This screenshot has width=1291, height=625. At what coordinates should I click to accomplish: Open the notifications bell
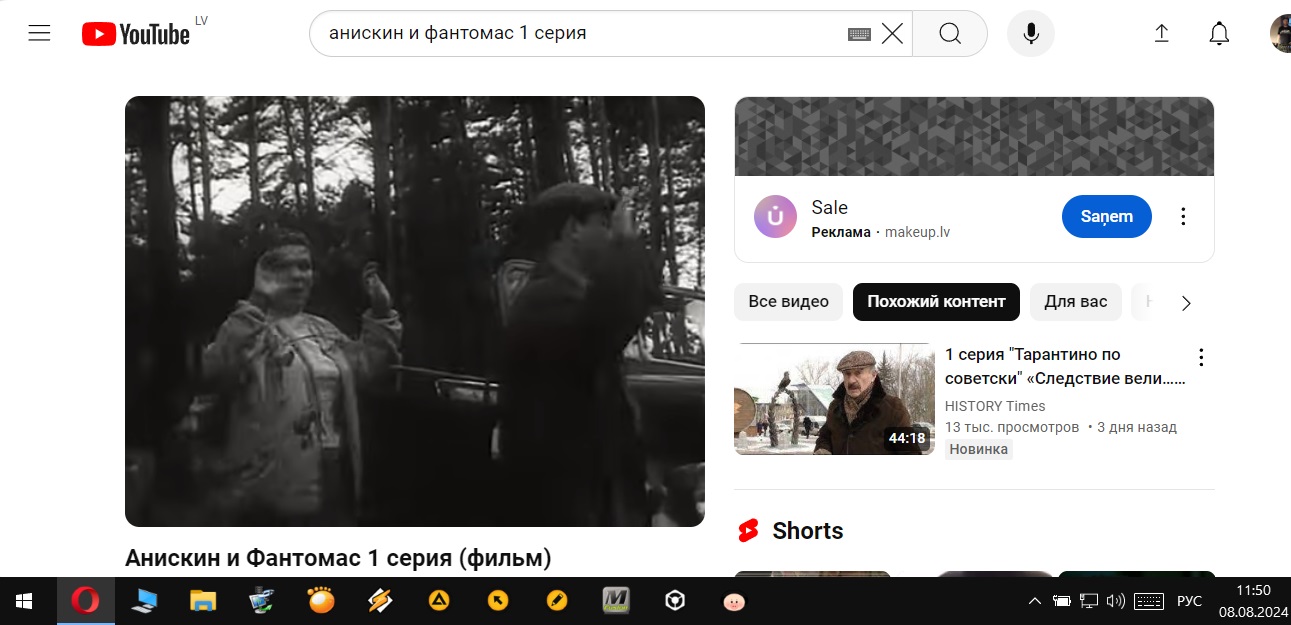(1219, 34)
